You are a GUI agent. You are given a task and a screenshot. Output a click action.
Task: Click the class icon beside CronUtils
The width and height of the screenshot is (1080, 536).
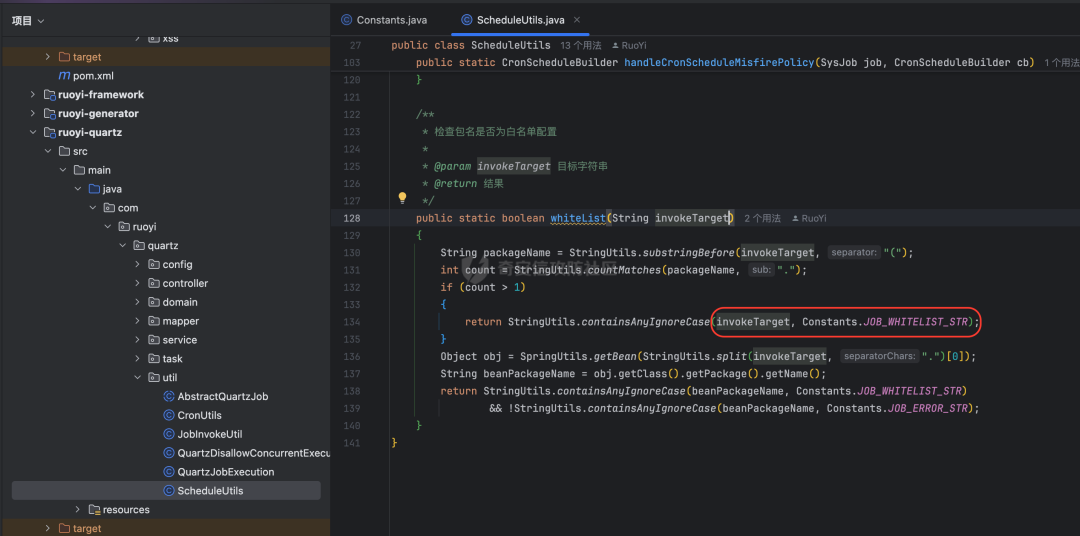pyautogui.click(x=168, y=415)
